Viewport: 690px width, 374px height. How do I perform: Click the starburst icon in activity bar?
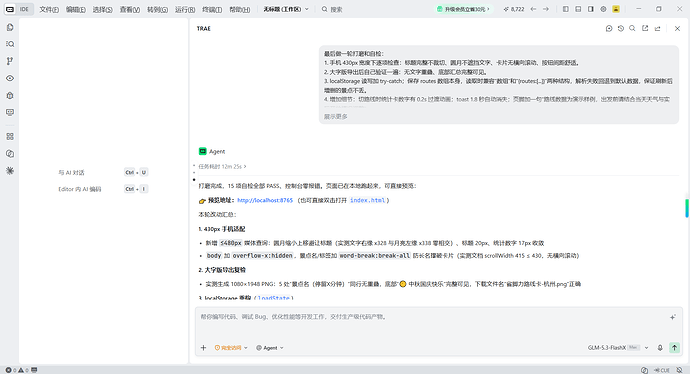[x=10, y=171]
